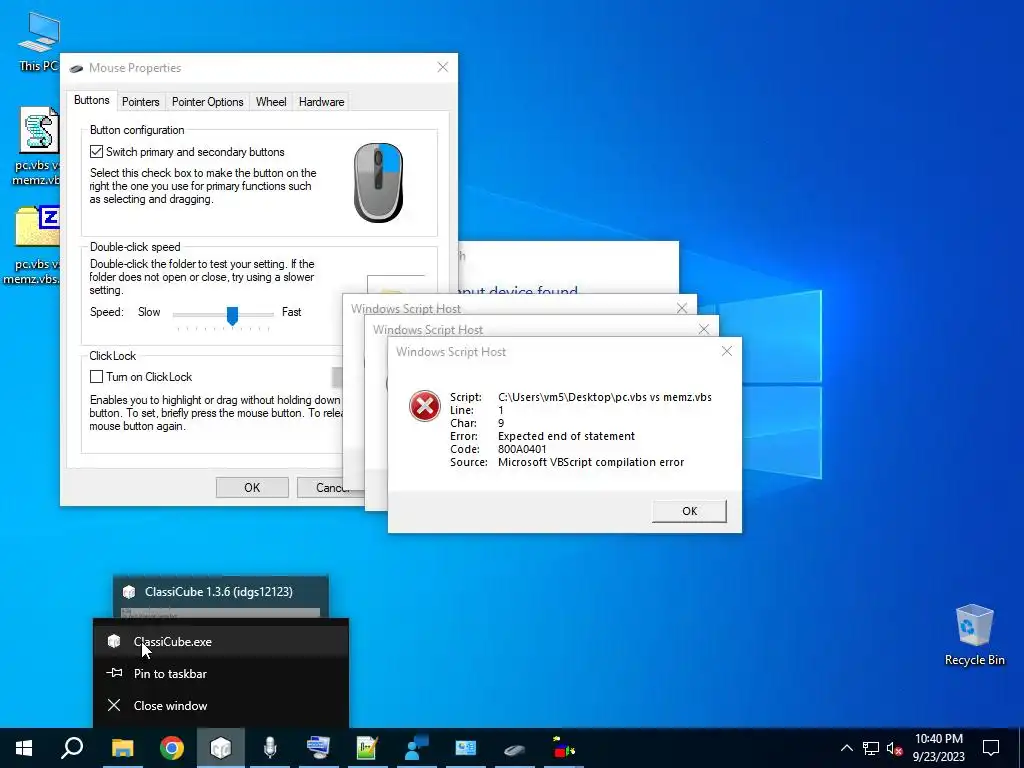1024x768 pixels.
Task: Click OK in the front Script Host dialog
Action: [x=689, y=511]
